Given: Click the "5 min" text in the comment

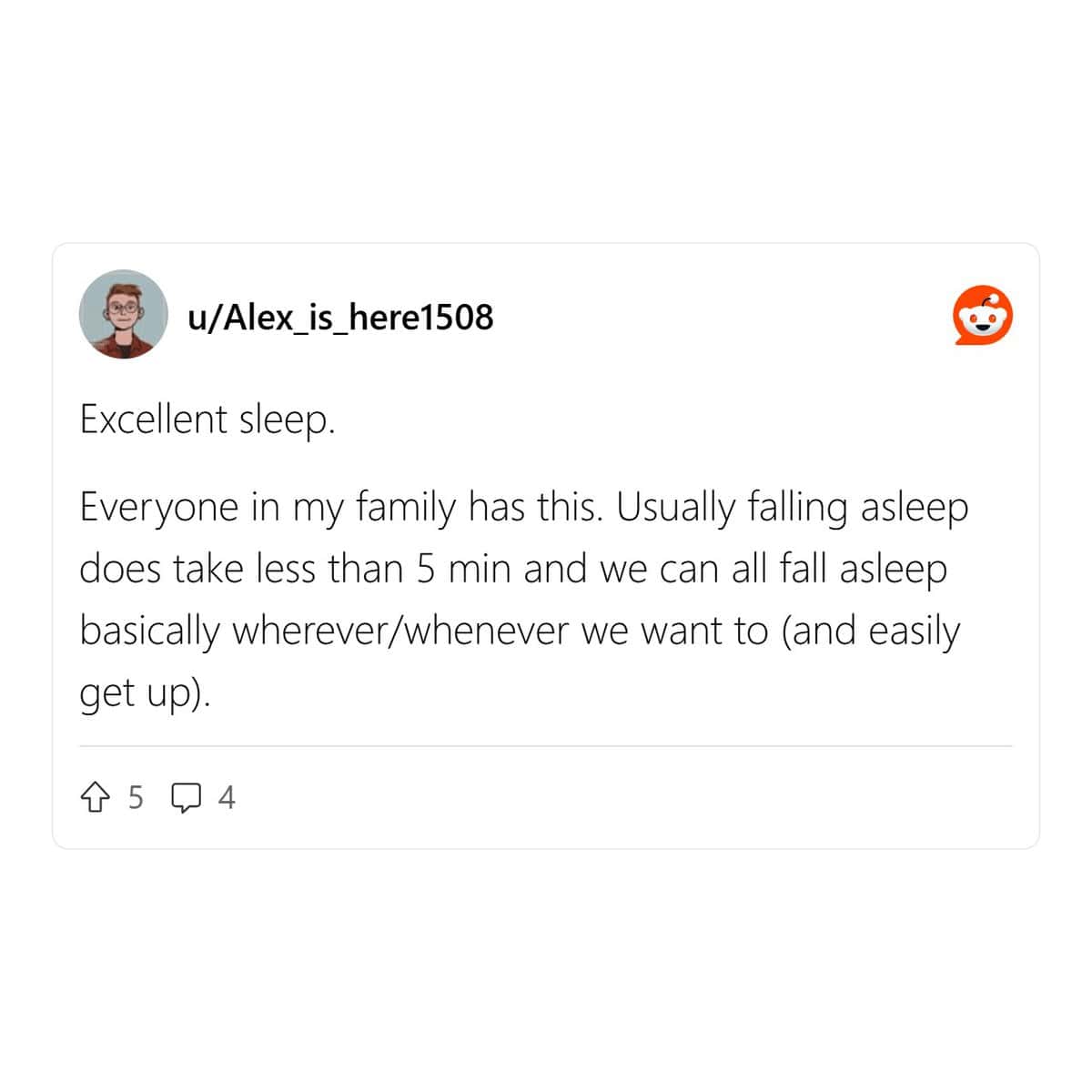Looking at the screenshot, I should click(464, 569).
